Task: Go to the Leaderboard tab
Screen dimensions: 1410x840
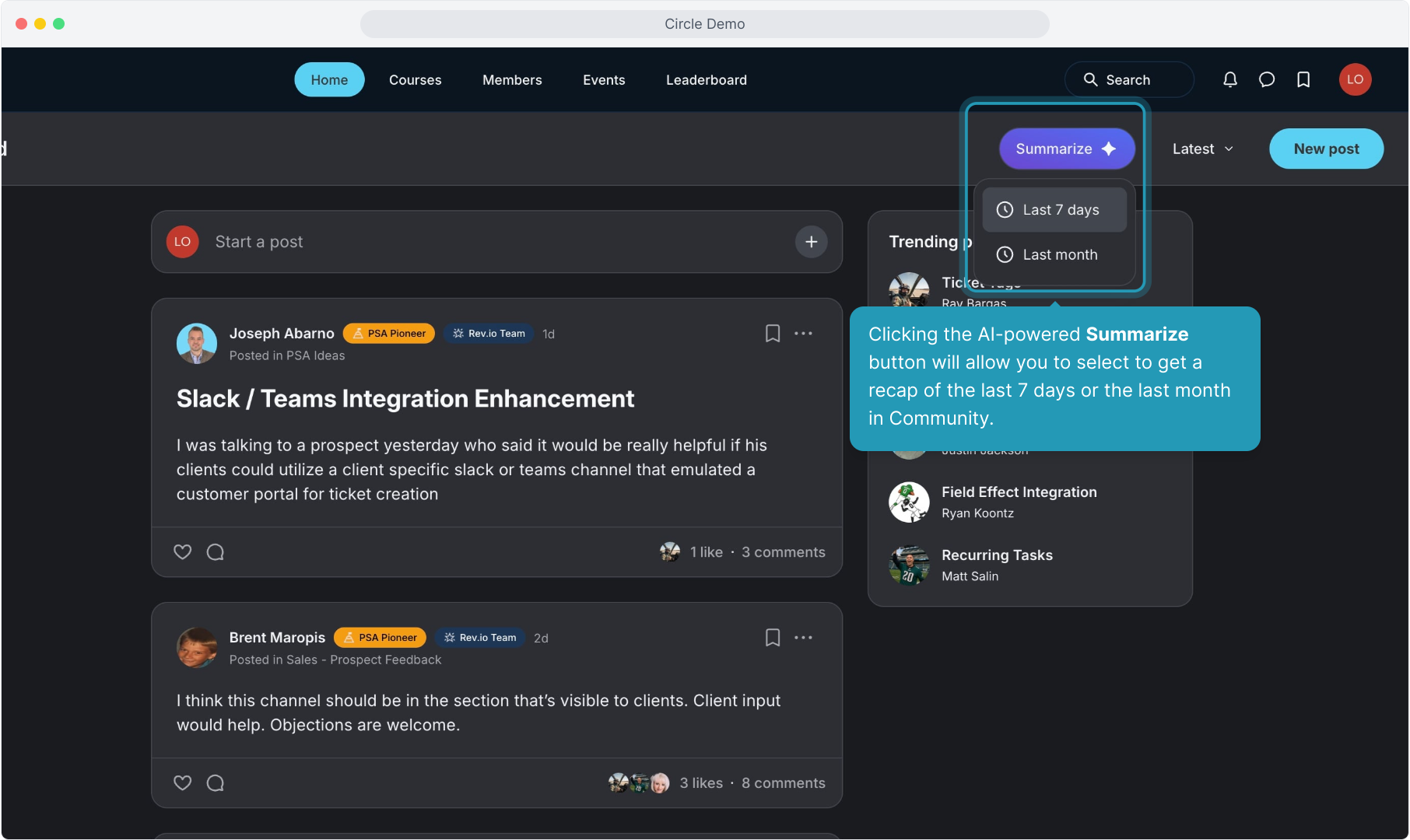Action: [706, 80]
